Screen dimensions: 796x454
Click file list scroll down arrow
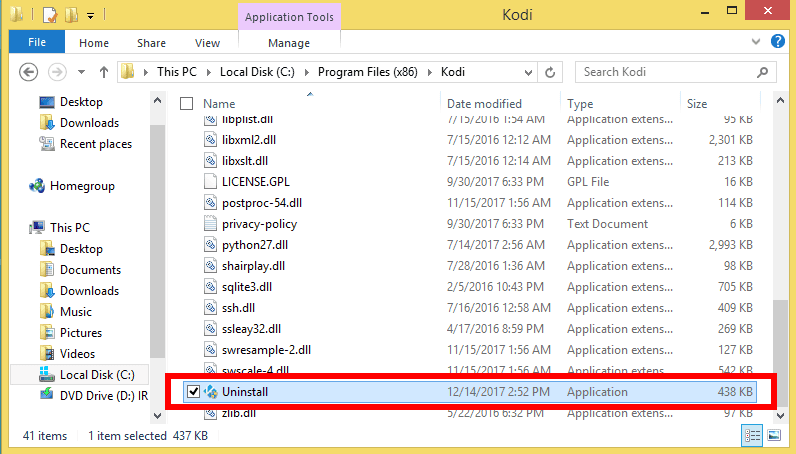click(x=780, y=415)
